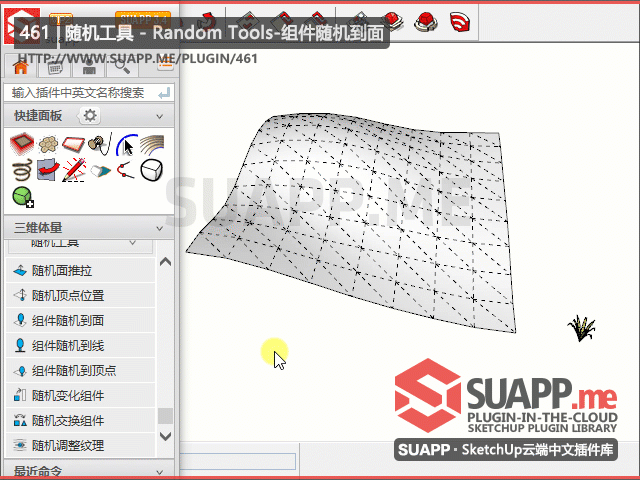The height and width of the screenshot is (480, 640).
Task: Select the spiral spring helix tool
Action: [22, 170]
